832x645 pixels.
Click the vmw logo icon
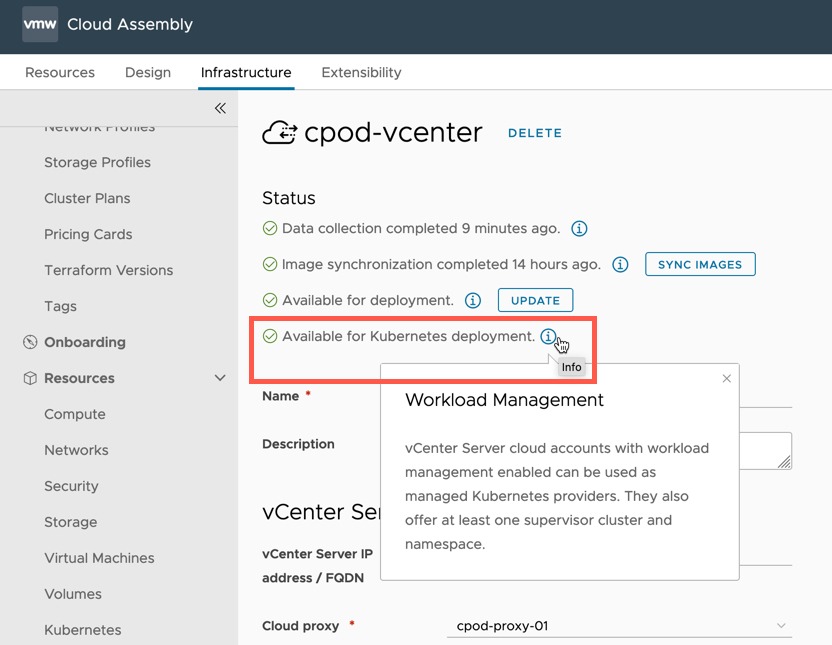click(x=40, y=24)
